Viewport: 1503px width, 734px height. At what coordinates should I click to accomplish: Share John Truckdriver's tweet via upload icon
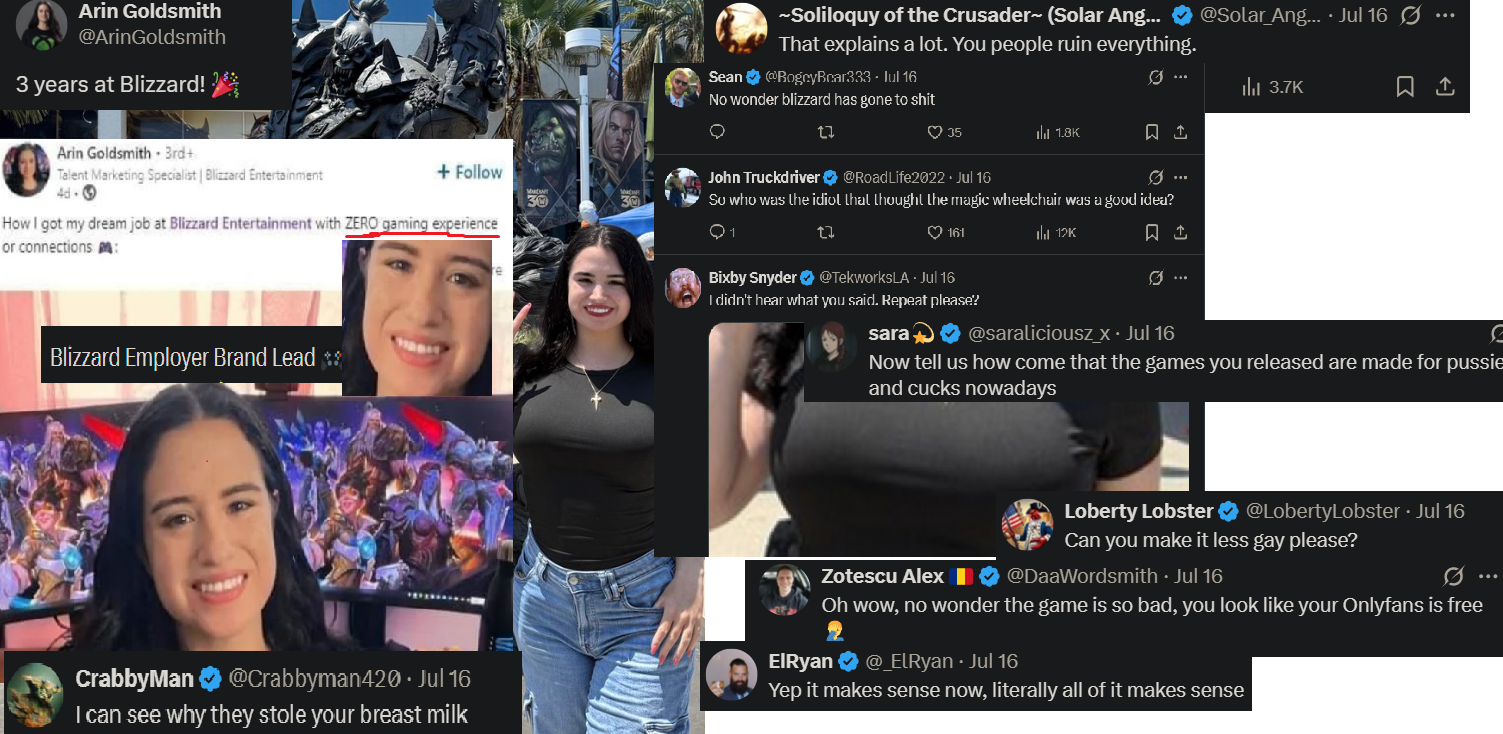click(1180, 232)
